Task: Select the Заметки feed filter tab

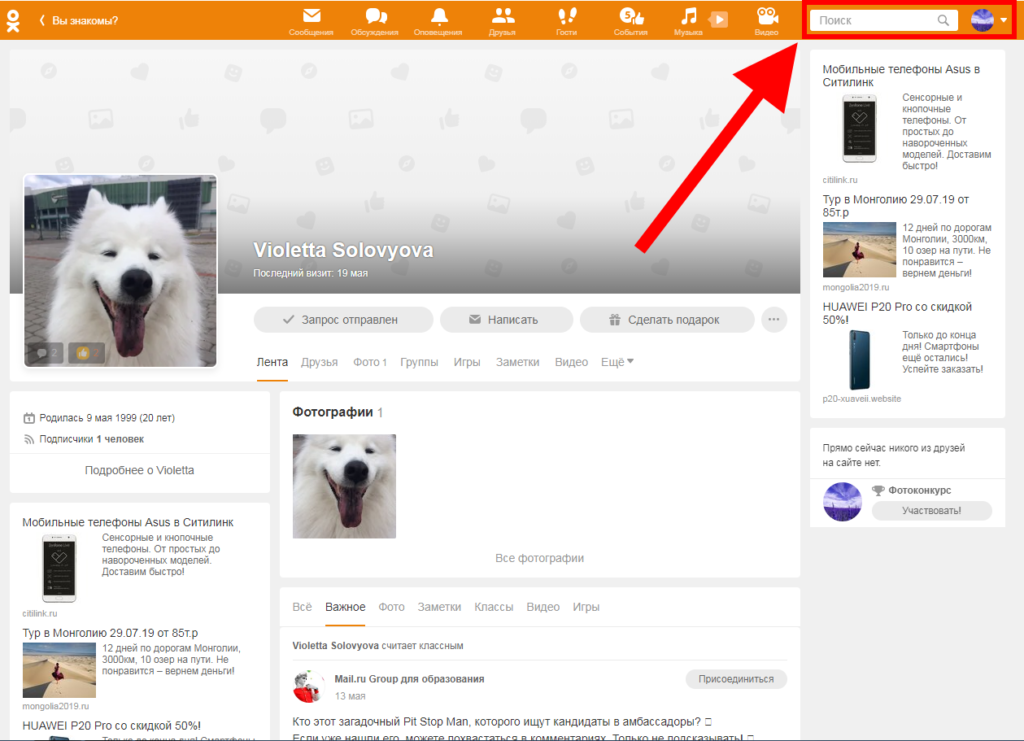Action: (439, 607)
